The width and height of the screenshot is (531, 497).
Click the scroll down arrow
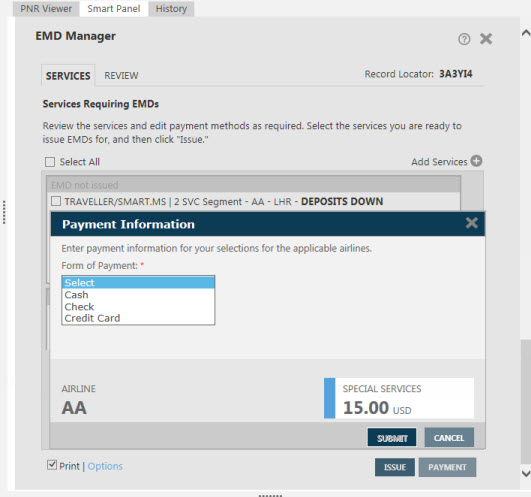[526, 473]
